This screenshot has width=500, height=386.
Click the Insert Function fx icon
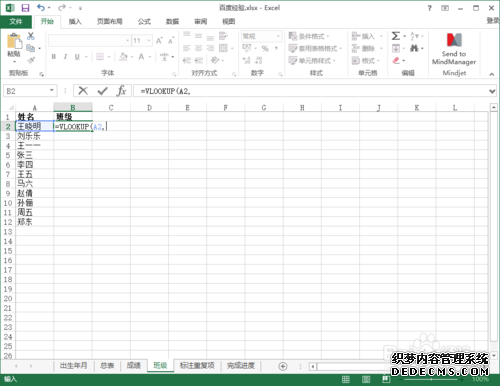coord(121,91)
